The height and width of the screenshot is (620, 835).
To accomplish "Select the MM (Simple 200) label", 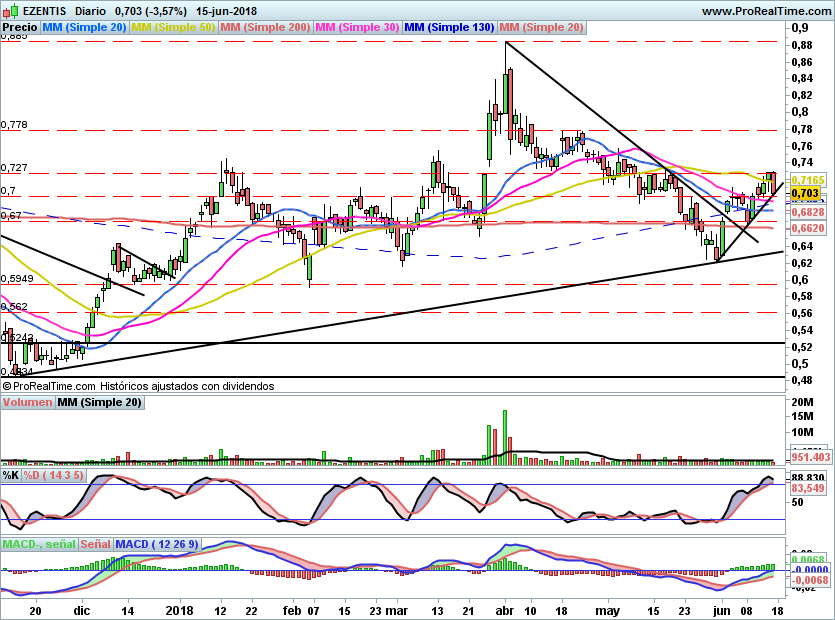I will pyautogui.click(x=265, y=27).
